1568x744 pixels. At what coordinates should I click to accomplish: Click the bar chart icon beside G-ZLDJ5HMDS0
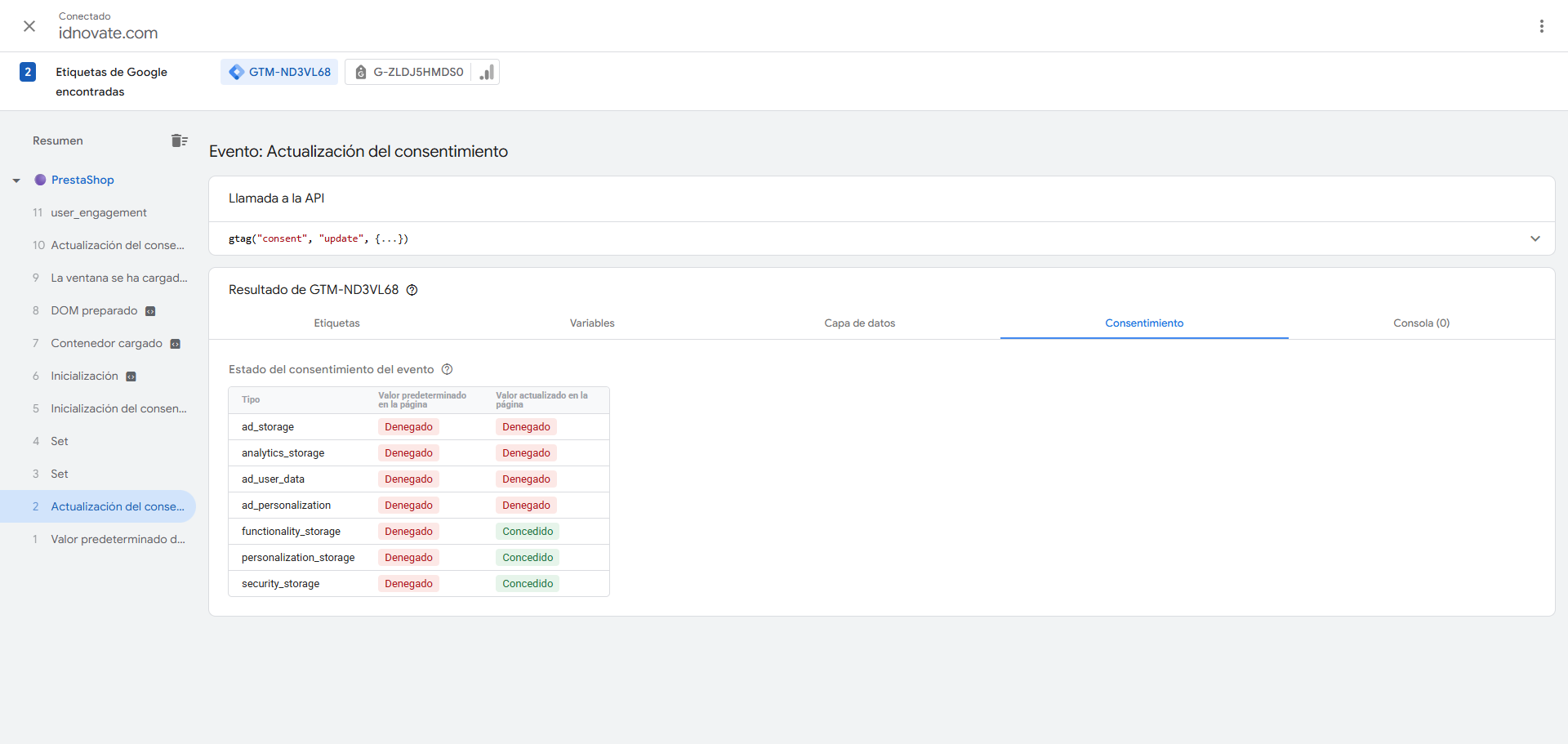[487, 72]
